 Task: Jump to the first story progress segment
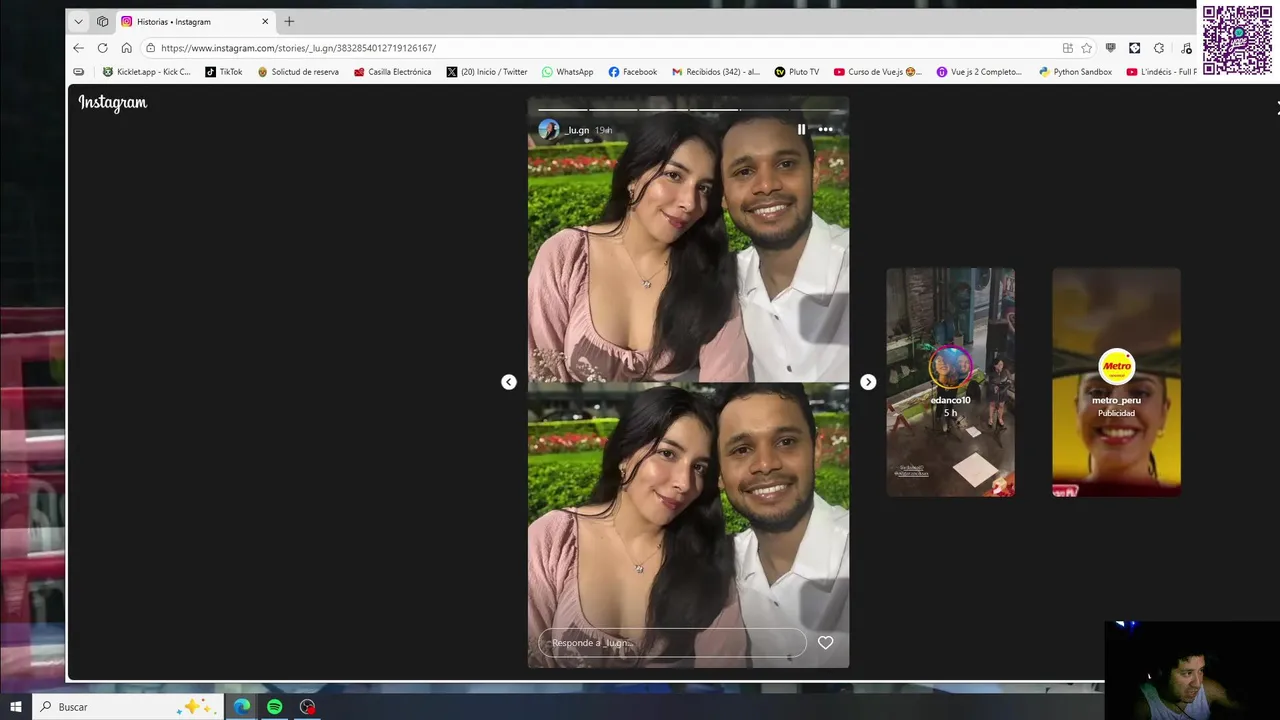[563, 109]
